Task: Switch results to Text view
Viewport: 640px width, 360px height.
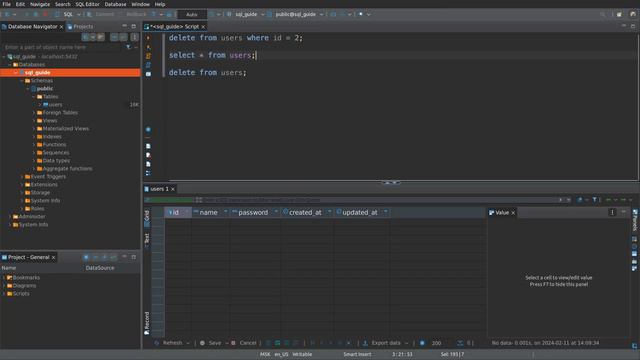Action: click(147, 240)
